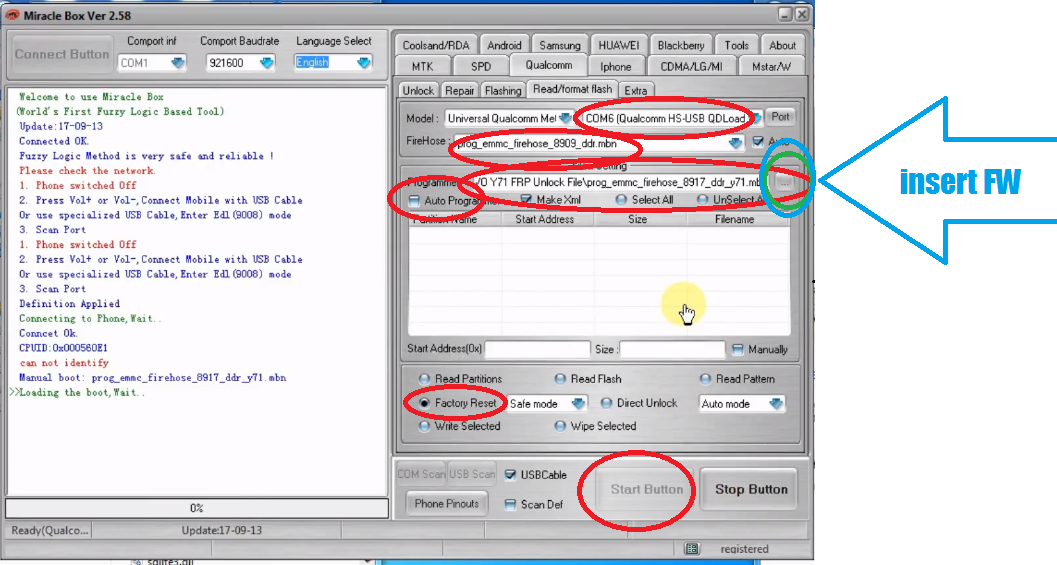Open the Auto mode dropdown
Viewport: 1057px width, 565px height.
pos(776,403)
